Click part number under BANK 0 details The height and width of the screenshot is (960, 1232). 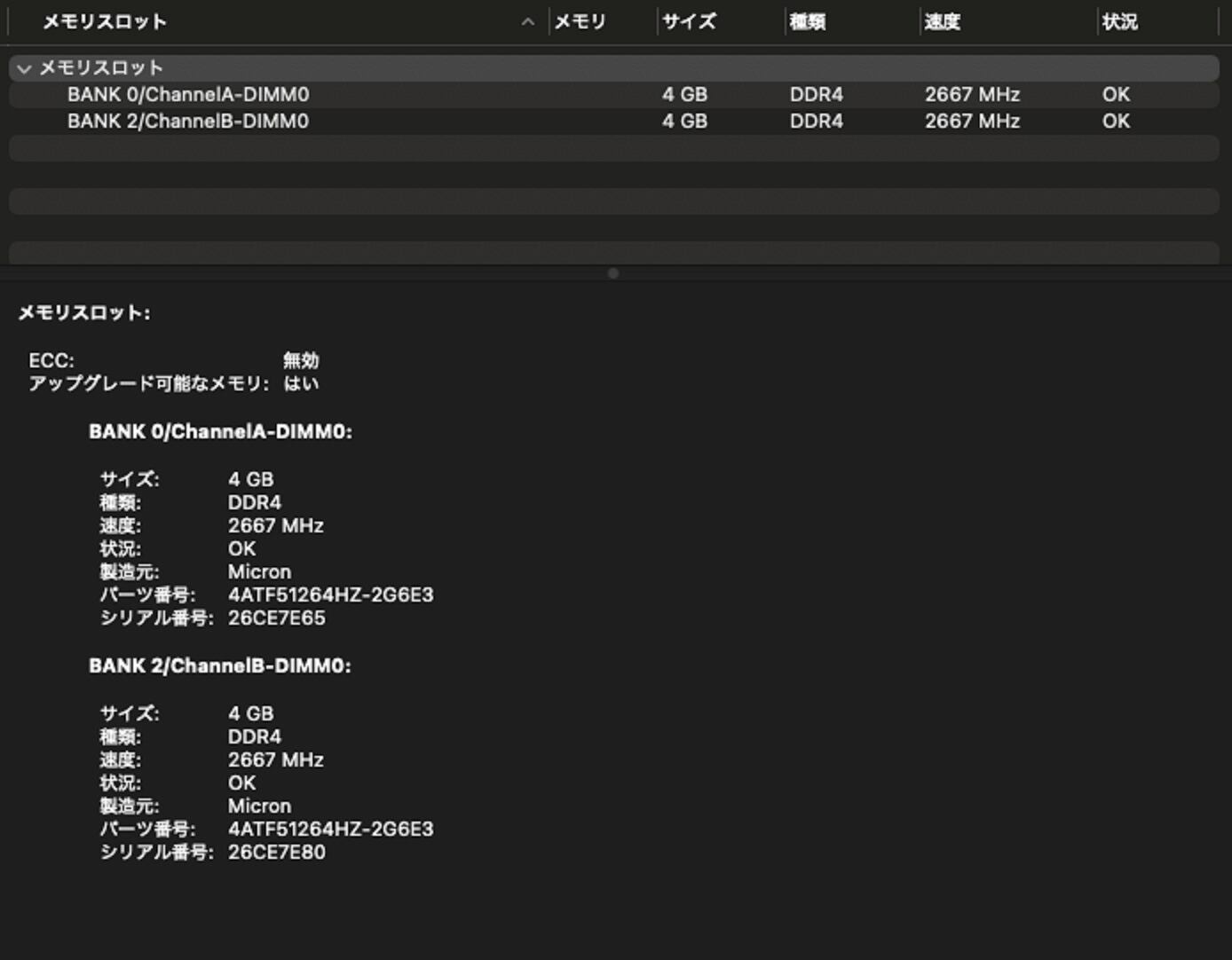coord(331,595)
